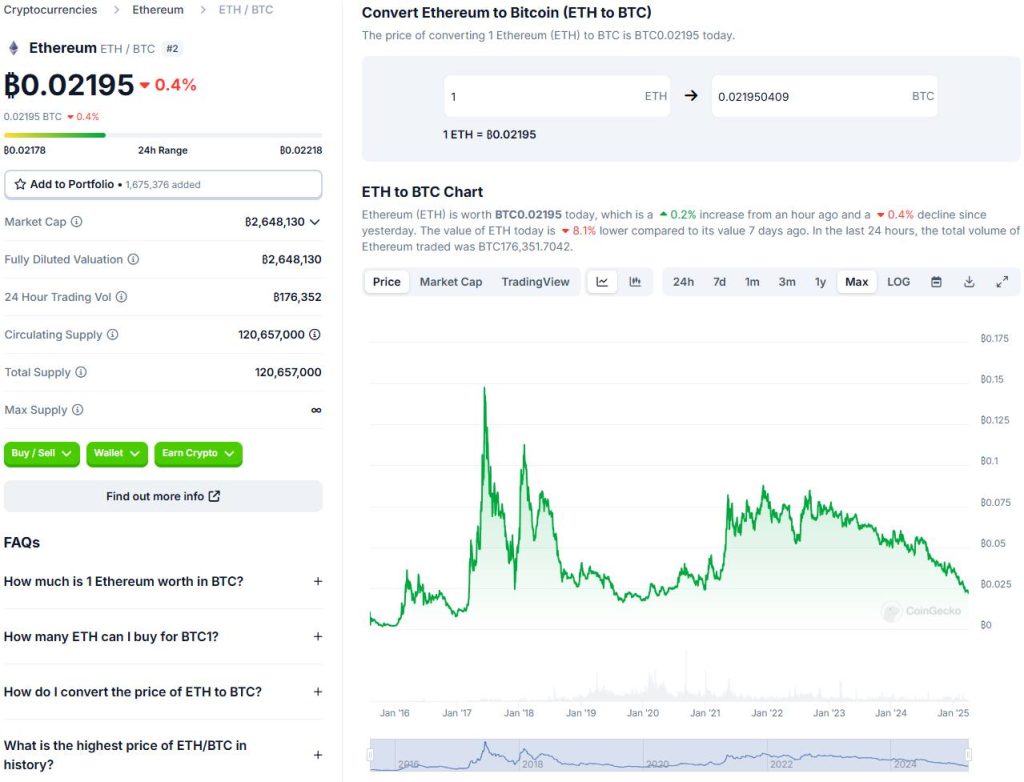Open the Earn Crypto dropdown
The width and height of the screenshot is (1024, 782).
coord(198,454)
